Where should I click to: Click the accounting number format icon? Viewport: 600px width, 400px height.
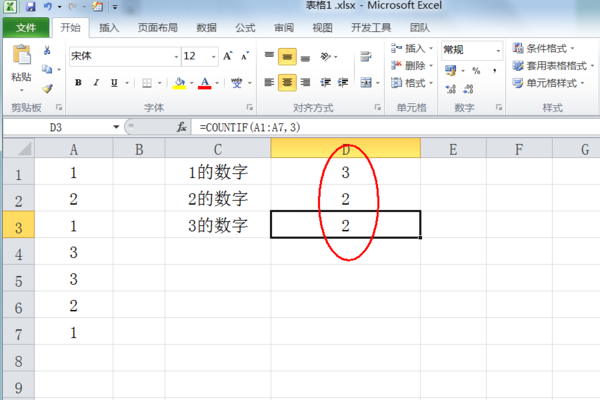[x=451, y=70]
